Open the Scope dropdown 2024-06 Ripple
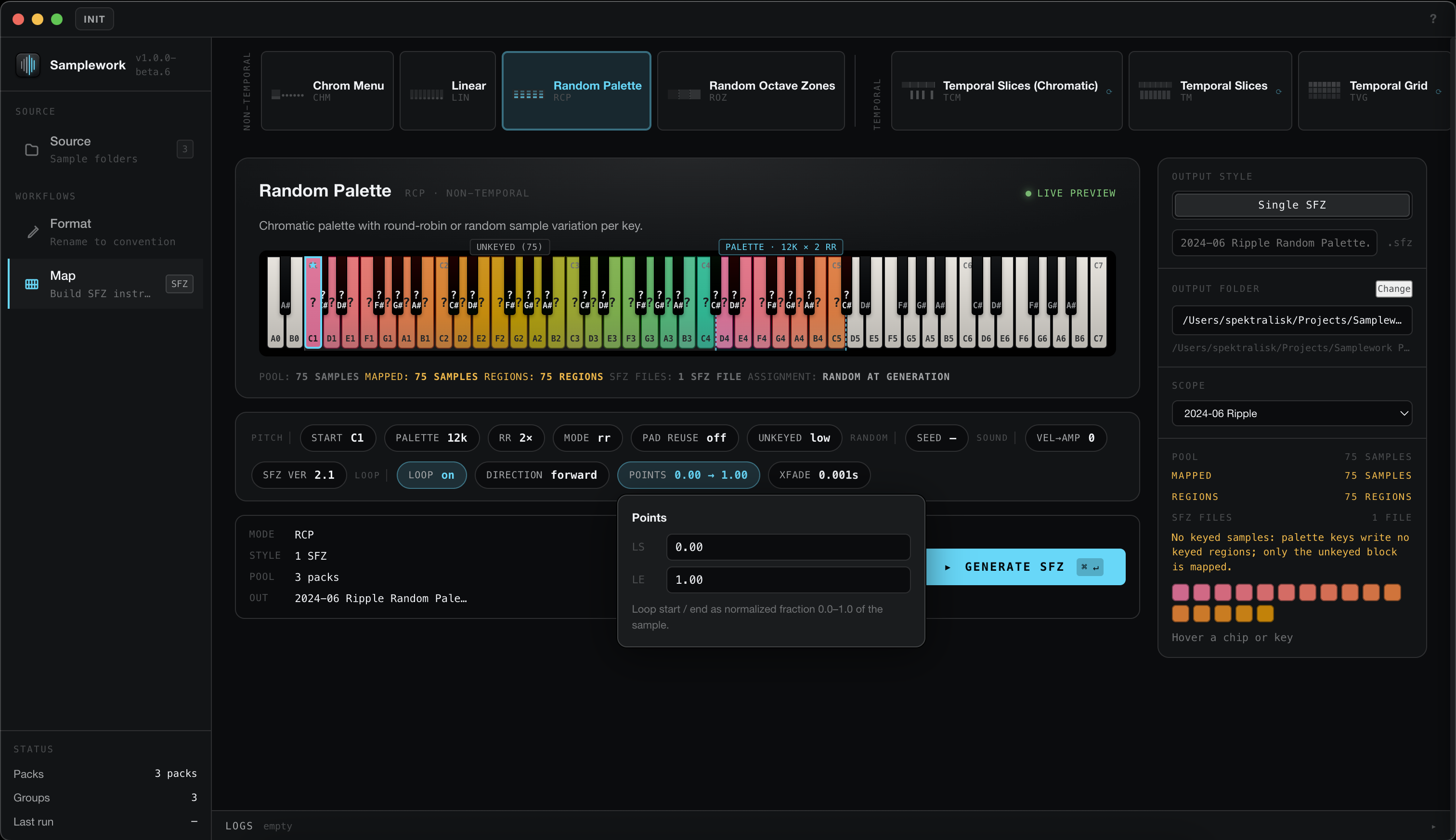1456x840 pixels. pyautogui.click(x=1292, y=413)
